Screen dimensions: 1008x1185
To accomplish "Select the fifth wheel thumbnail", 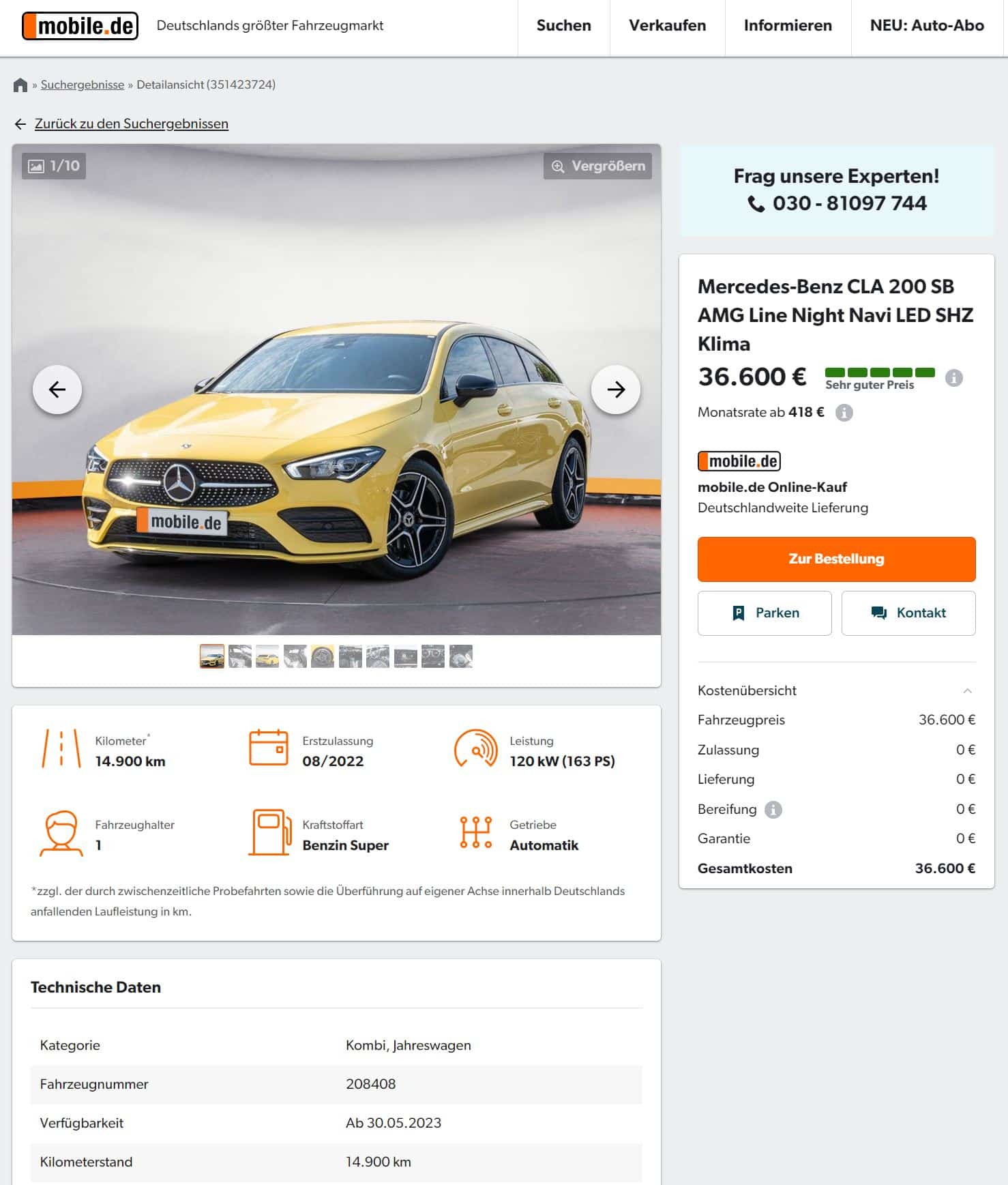I will point(323,656).
